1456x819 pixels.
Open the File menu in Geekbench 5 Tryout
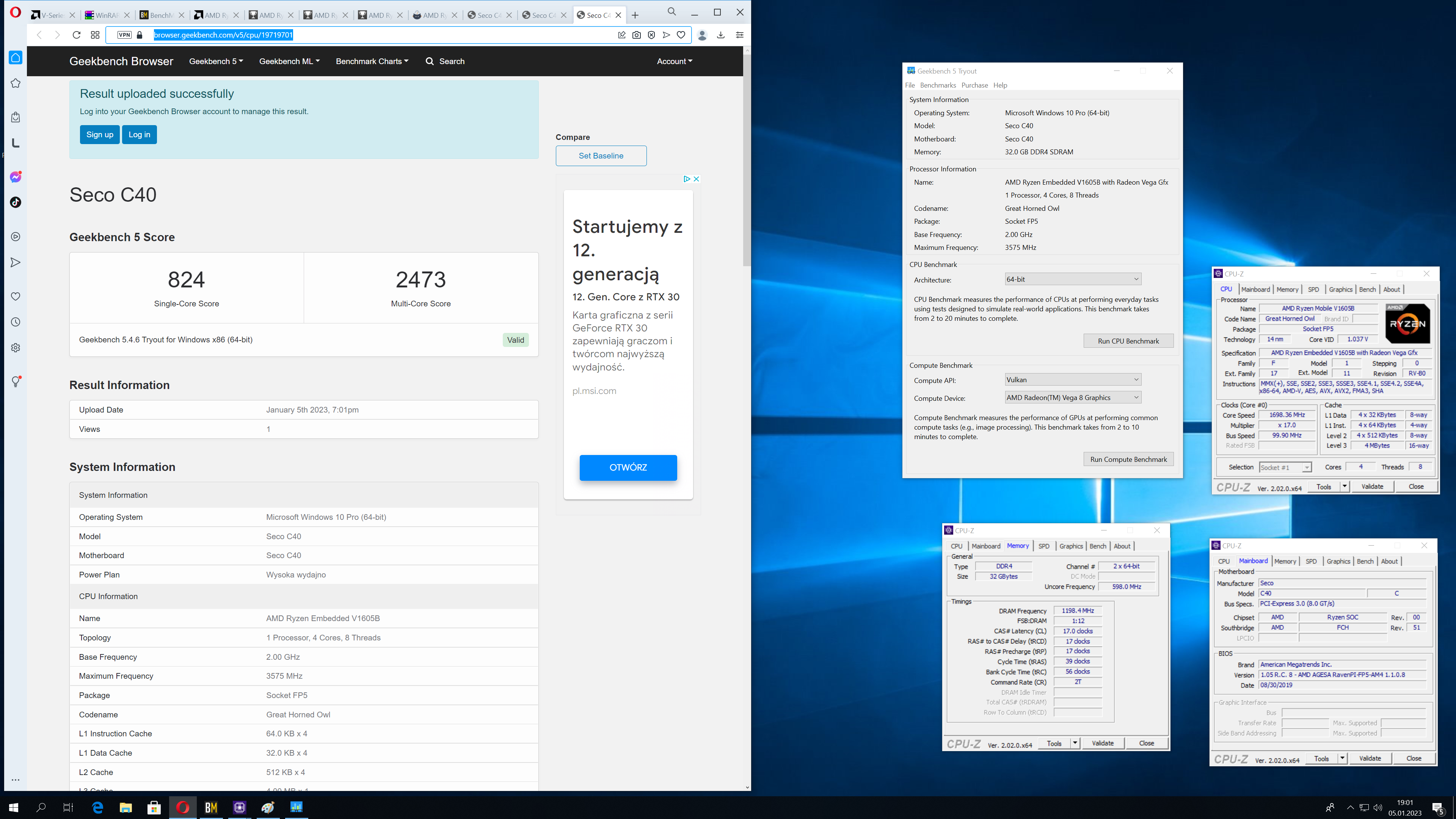tap(910, 85)
